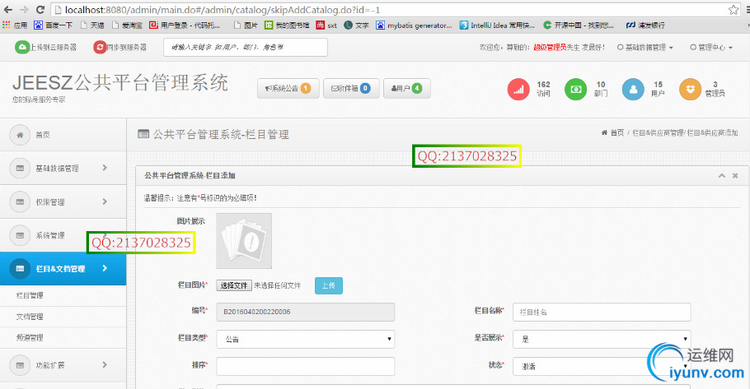Open the document management submenu item

63,316
